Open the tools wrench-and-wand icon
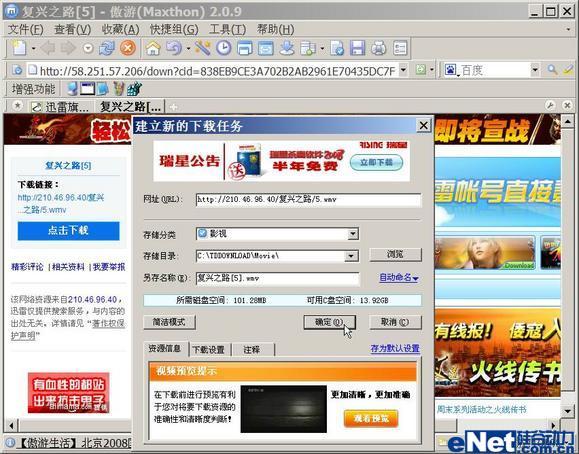The width and height of the screenshot is (579, 454). tap(203, 48)
